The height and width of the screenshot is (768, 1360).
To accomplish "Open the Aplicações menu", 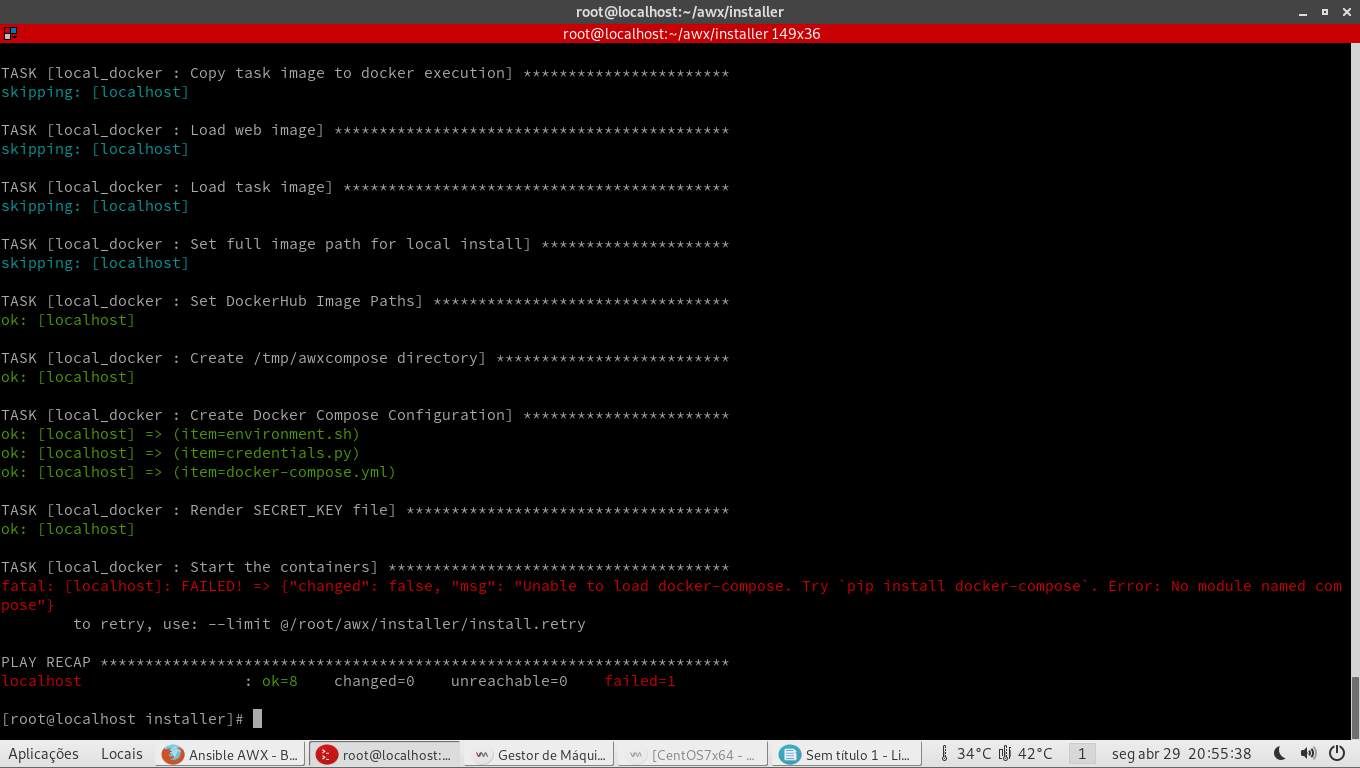I will coord(43,754).
